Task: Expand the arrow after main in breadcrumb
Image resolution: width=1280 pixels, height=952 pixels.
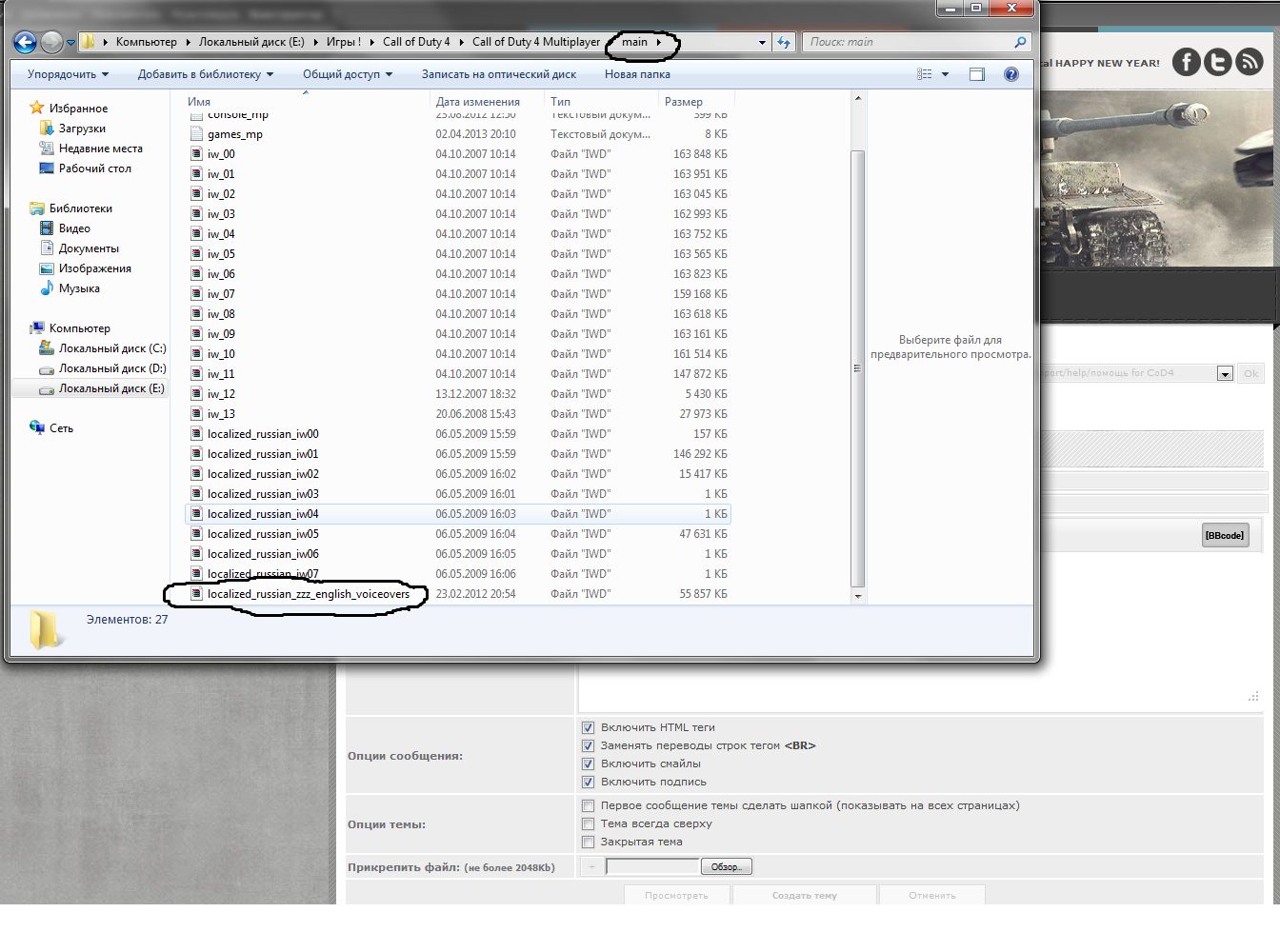Action: pyautogui.click(x=658, y=42)
